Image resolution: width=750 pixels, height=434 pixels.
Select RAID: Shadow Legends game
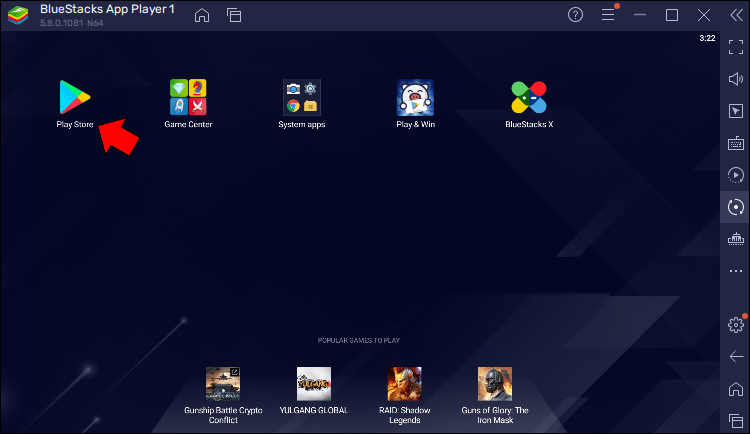[404, 383]
